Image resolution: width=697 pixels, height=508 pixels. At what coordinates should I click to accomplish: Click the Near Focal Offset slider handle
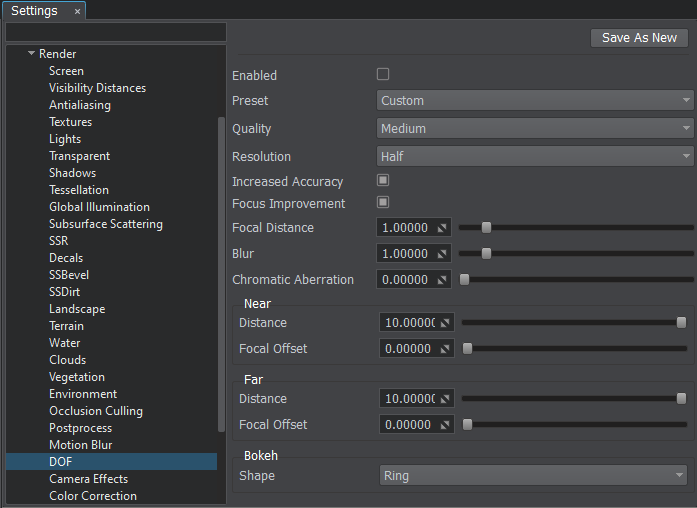pyautogui.click(x=467, y=348)
